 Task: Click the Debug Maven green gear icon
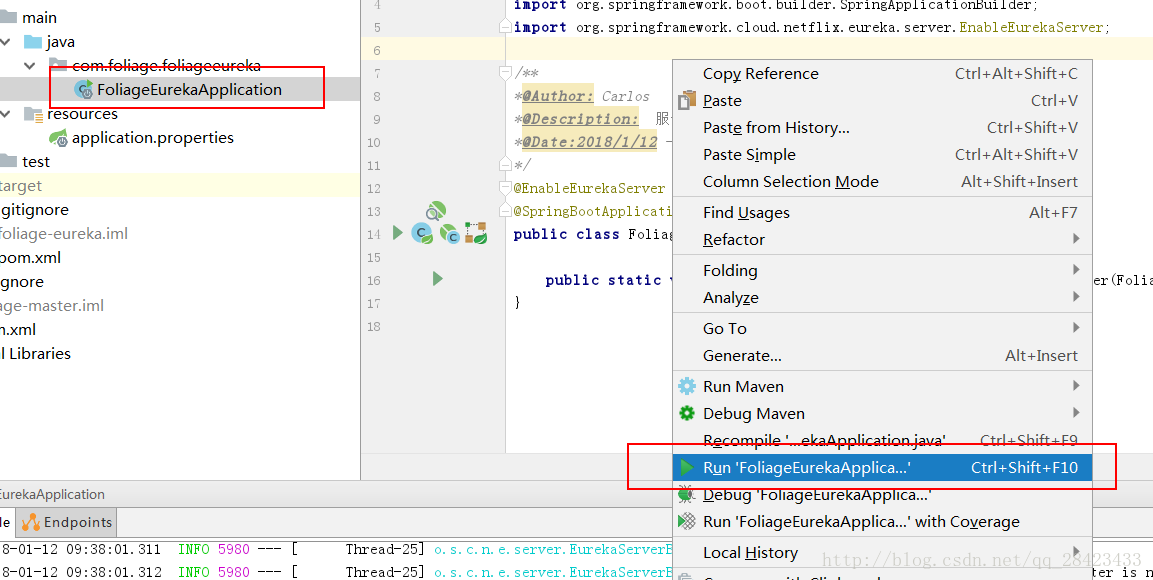click(x=687, y=413)
